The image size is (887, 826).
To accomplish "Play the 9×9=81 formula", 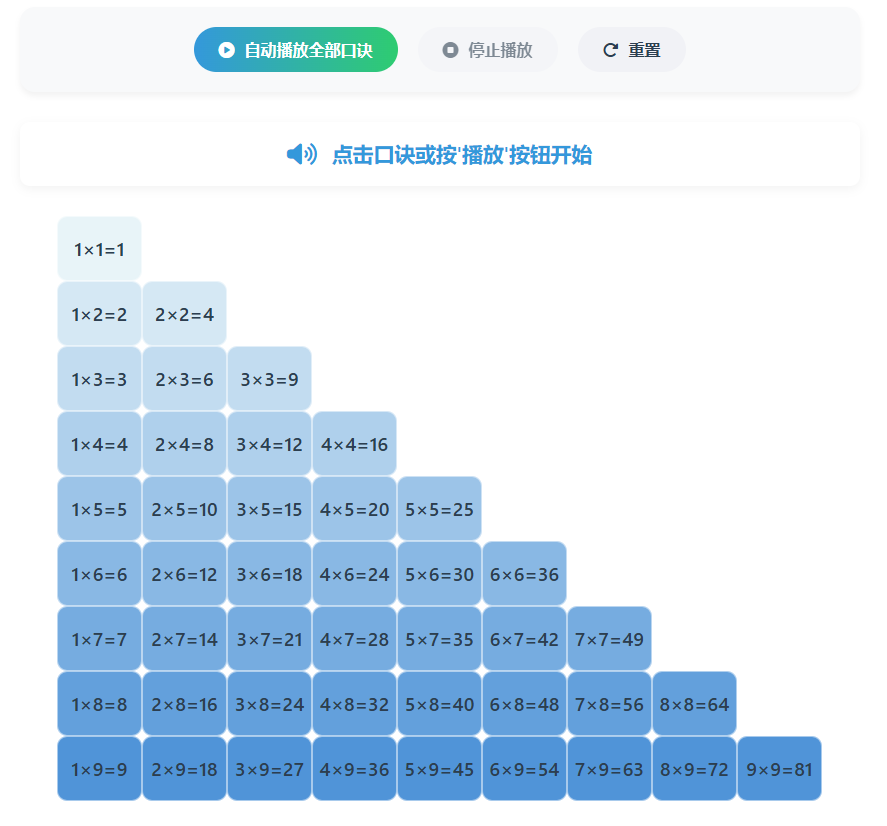I will tap(779, 769).
